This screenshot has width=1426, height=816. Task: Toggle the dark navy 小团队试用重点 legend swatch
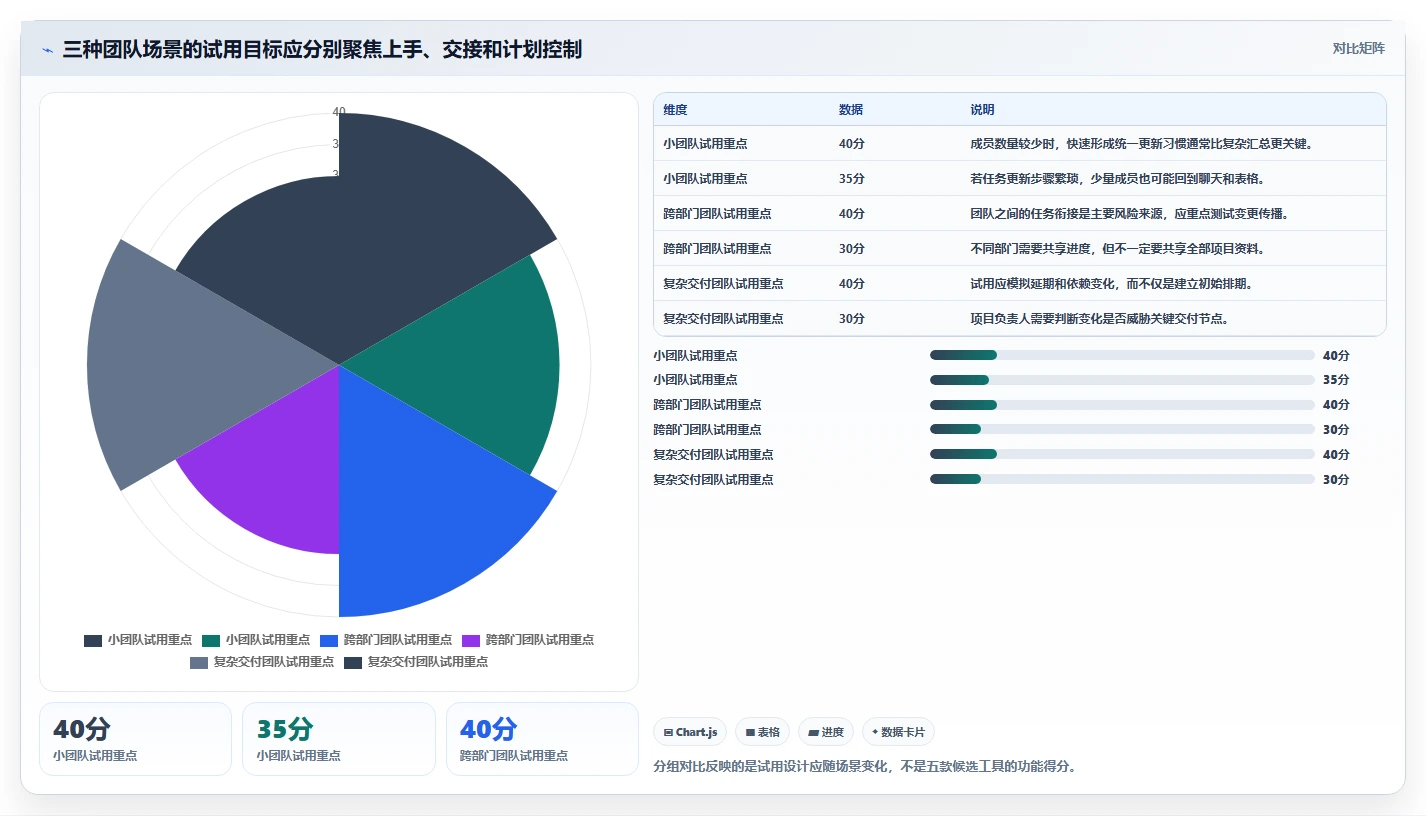tap(93, 640)
